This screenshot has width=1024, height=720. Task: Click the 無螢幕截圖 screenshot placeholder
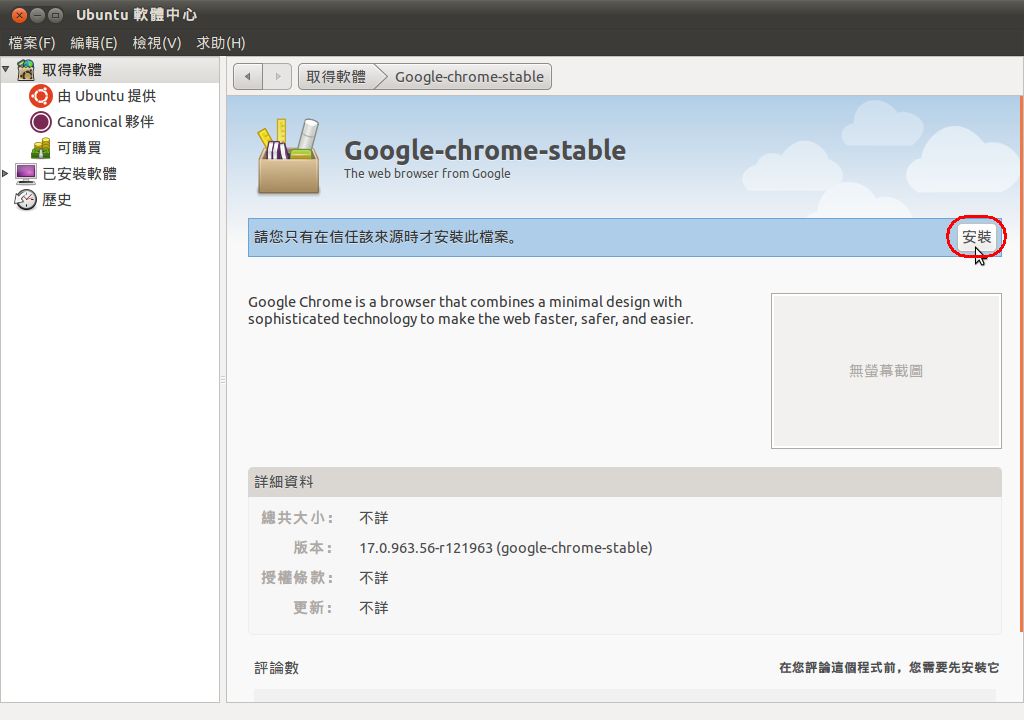click(x=886, y=370)
